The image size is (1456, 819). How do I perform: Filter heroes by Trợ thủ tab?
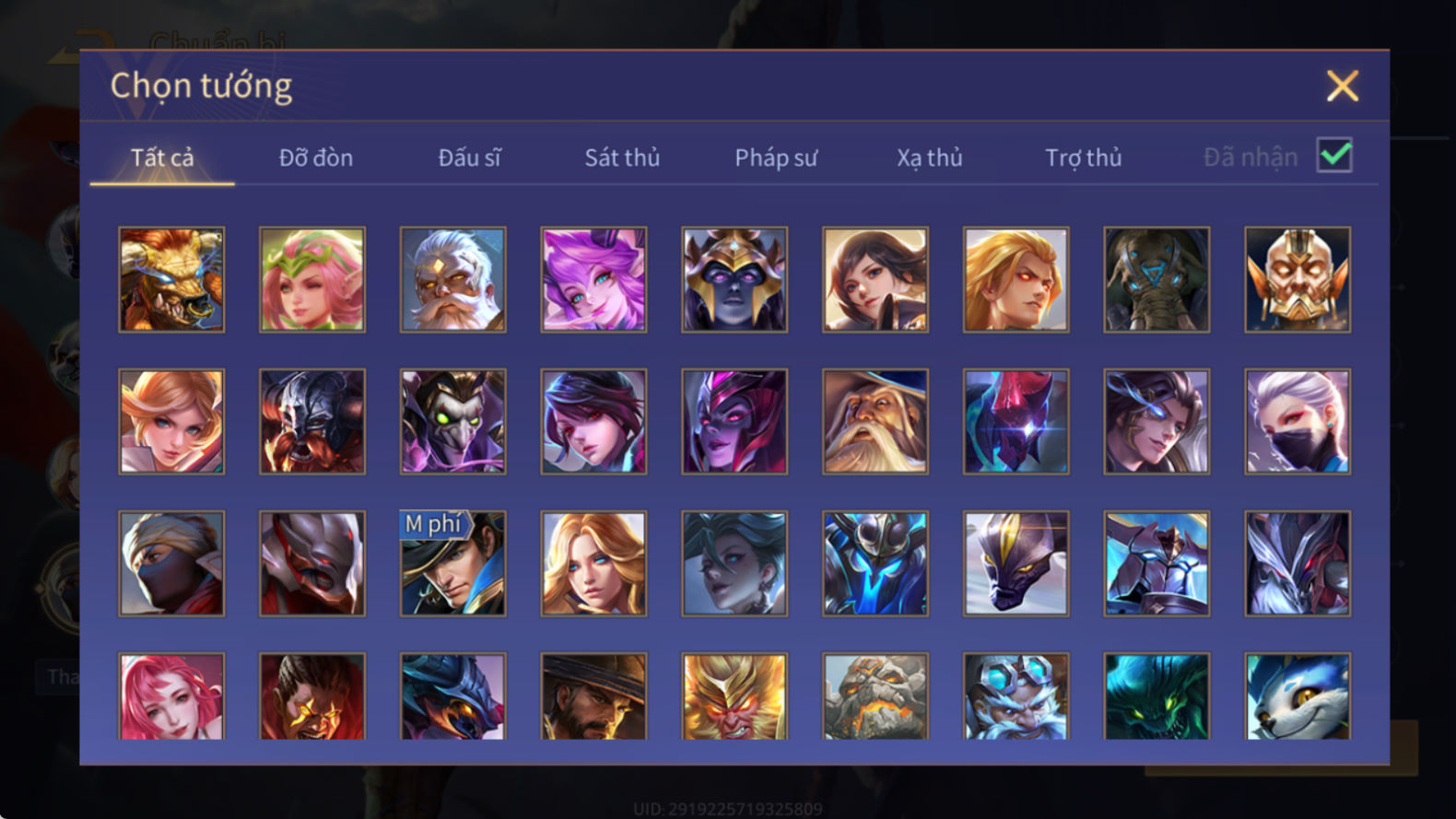tap(1084, 158)
